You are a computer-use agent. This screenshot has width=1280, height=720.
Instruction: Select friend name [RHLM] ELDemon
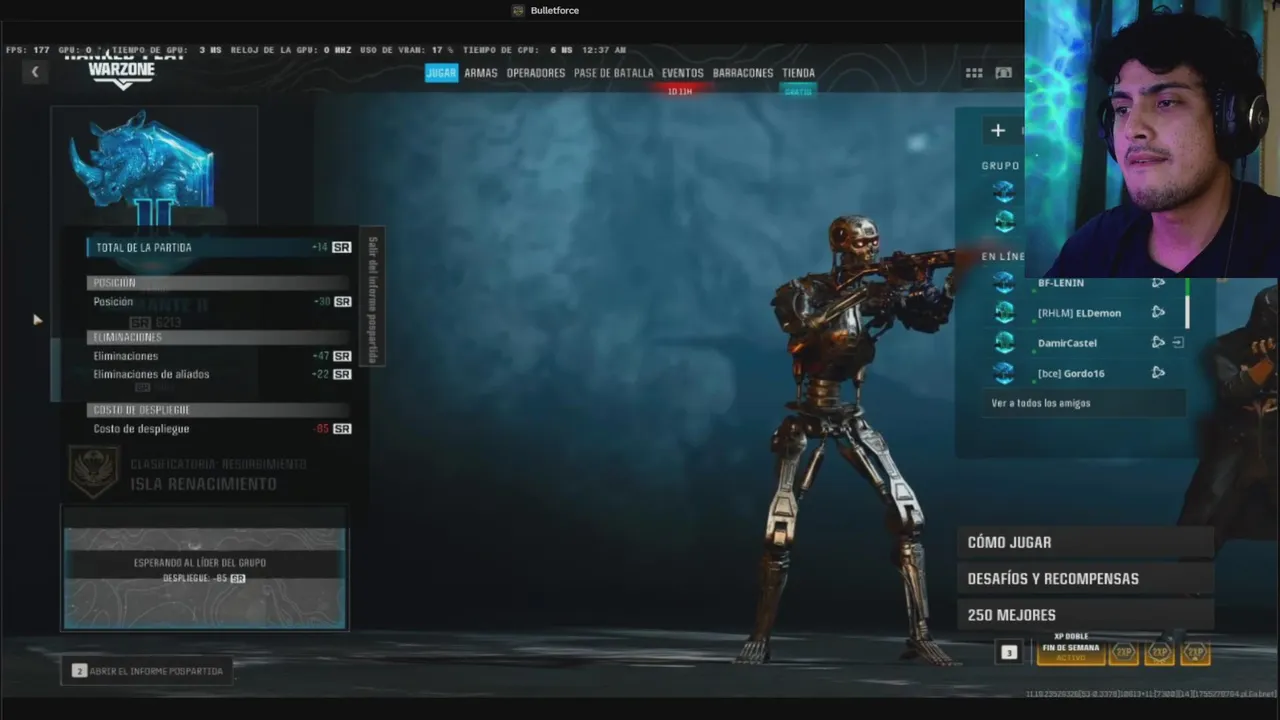[1079, 313]
